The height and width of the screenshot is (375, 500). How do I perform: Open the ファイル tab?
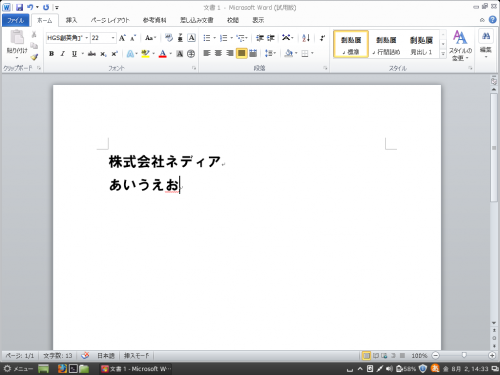click(16, 20)
